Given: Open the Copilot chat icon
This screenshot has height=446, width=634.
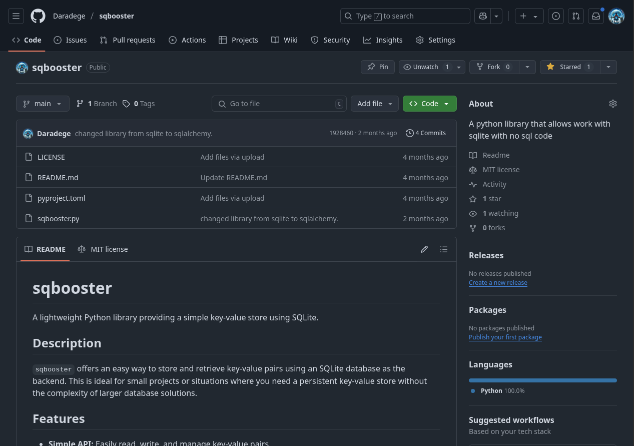Looking at the screenshot, I should (x=482, y=16).
